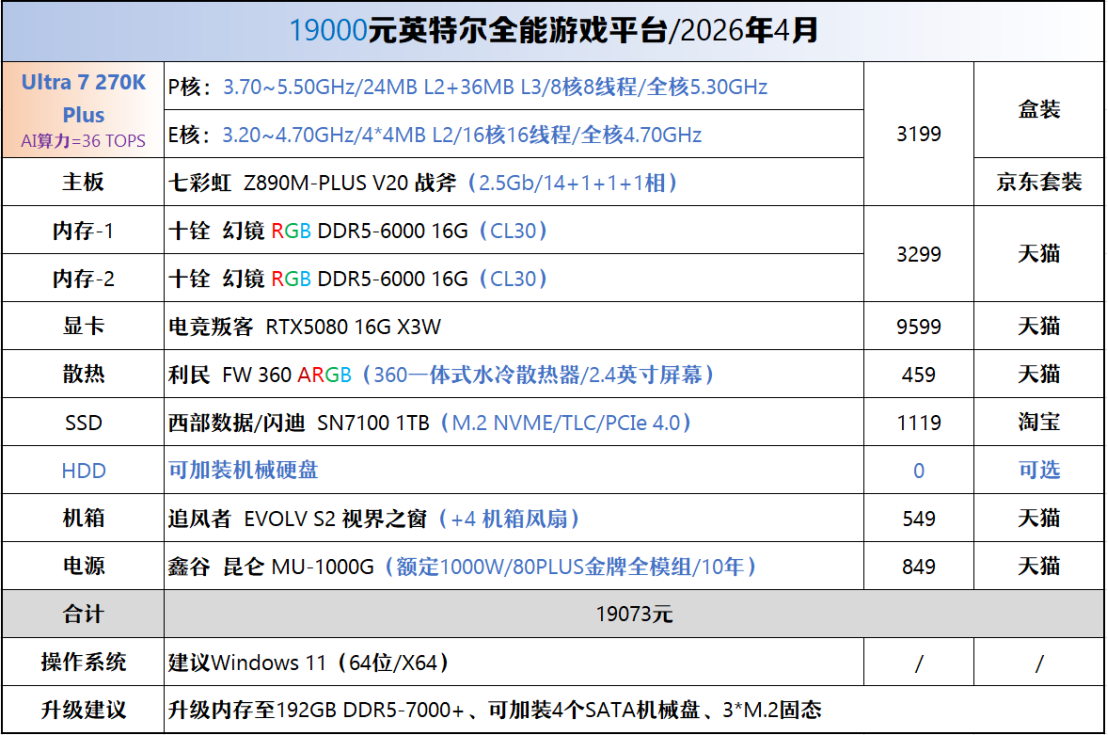Click 西部数据/闪迪 SN7100 1TB cell

pyautogui.click(x=514, y=423)
